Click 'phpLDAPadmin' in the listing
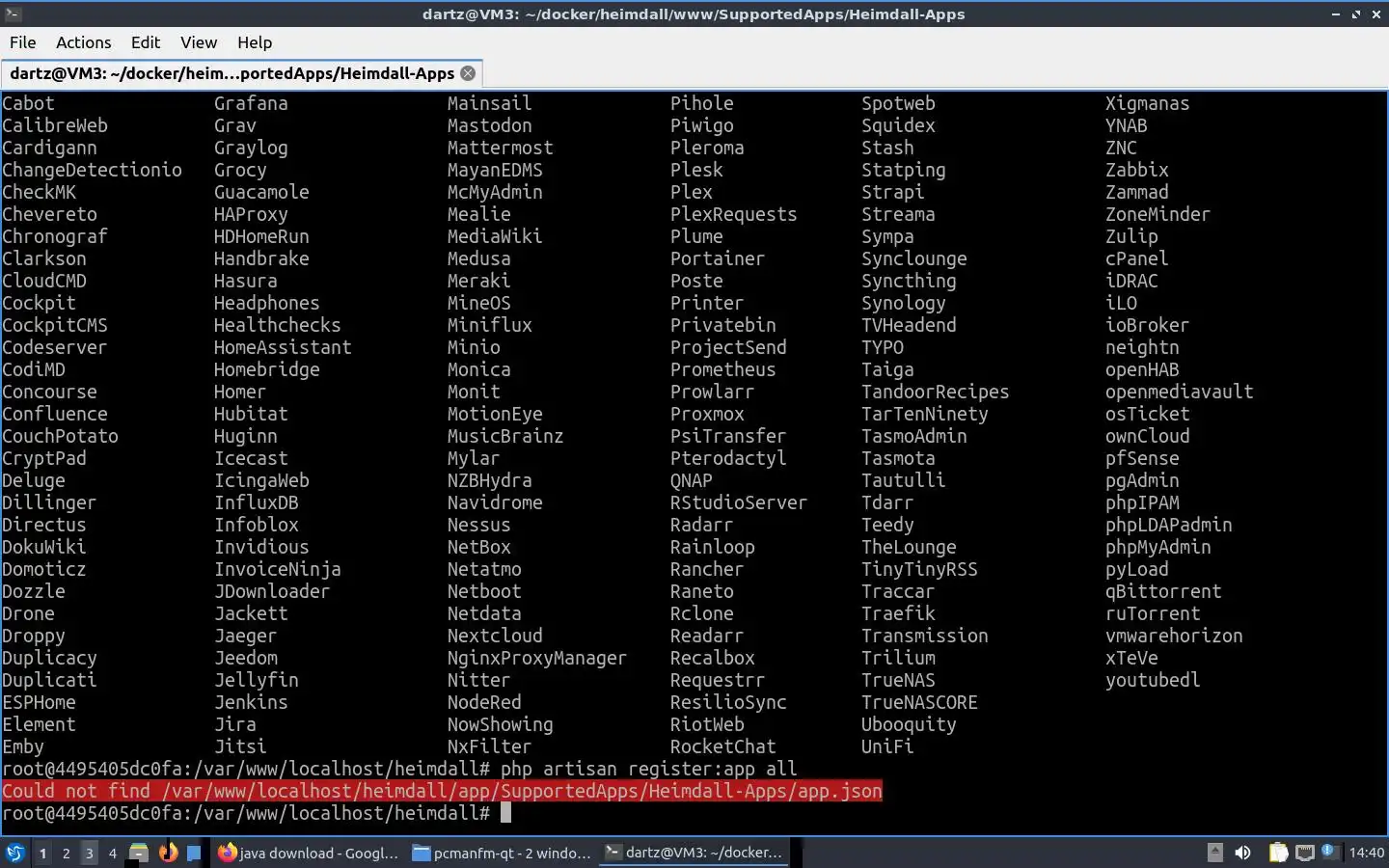Viewport: 1389px width, 868px height. pyautogui.click(x=1169, y=525)
